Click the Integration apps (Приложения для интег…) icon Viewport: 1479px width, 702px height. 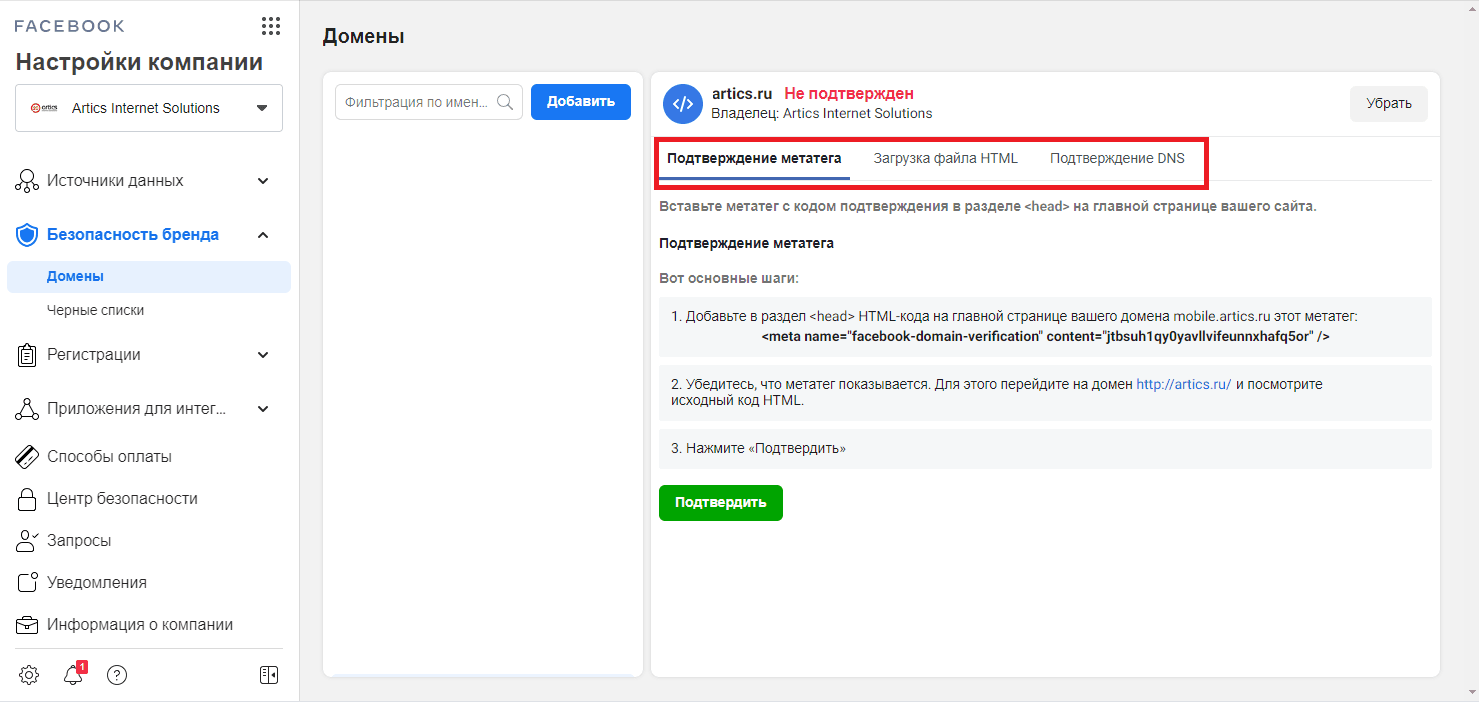(x=27, y=409)
